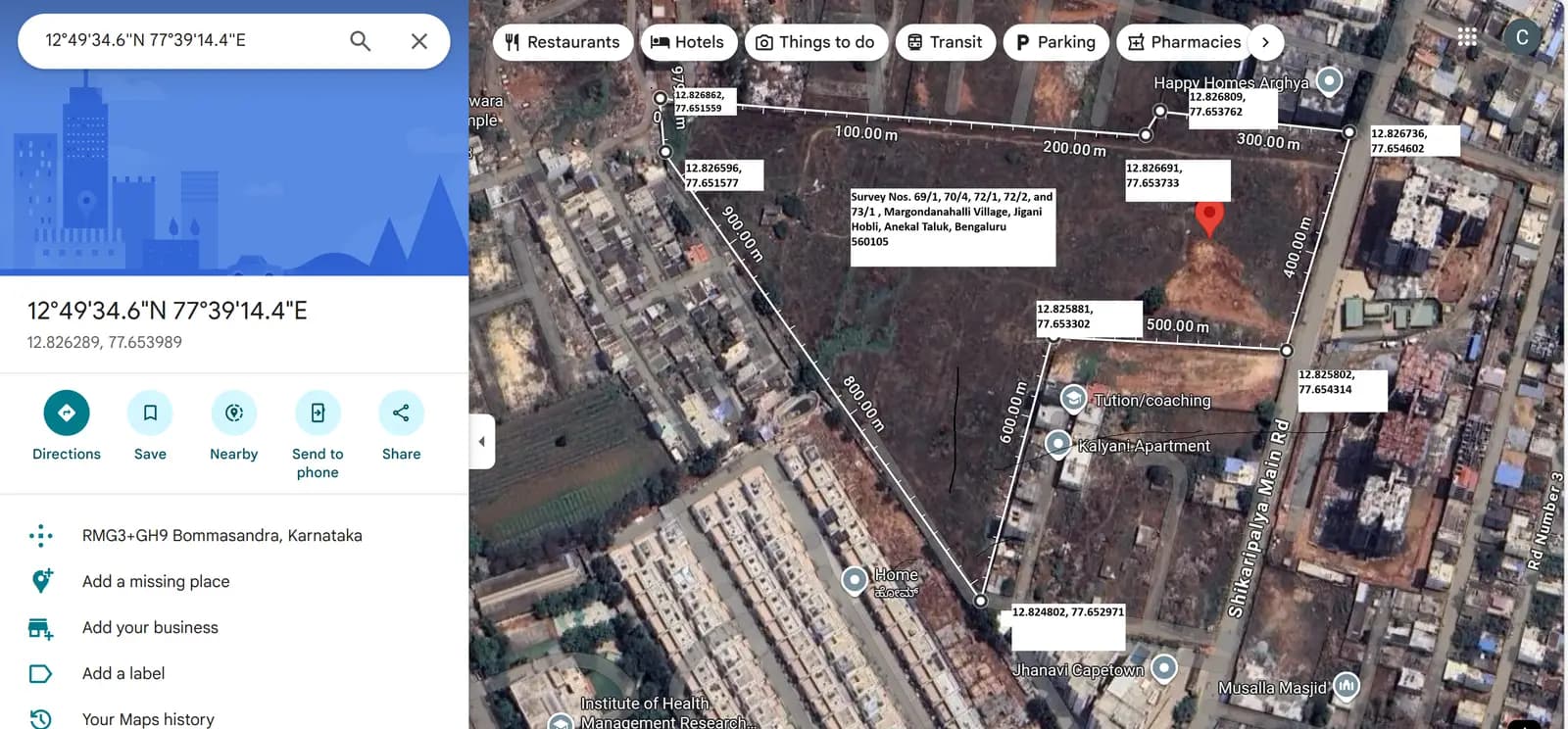Select the Things to do chip
The width and height of the screenshot is (1568, 729).
click(x=816, y=42)
